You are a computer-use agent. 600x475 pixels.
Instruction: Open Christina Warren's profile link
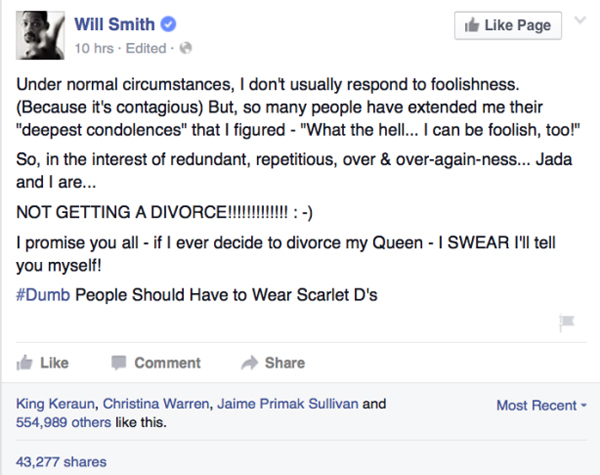(156, 403)
